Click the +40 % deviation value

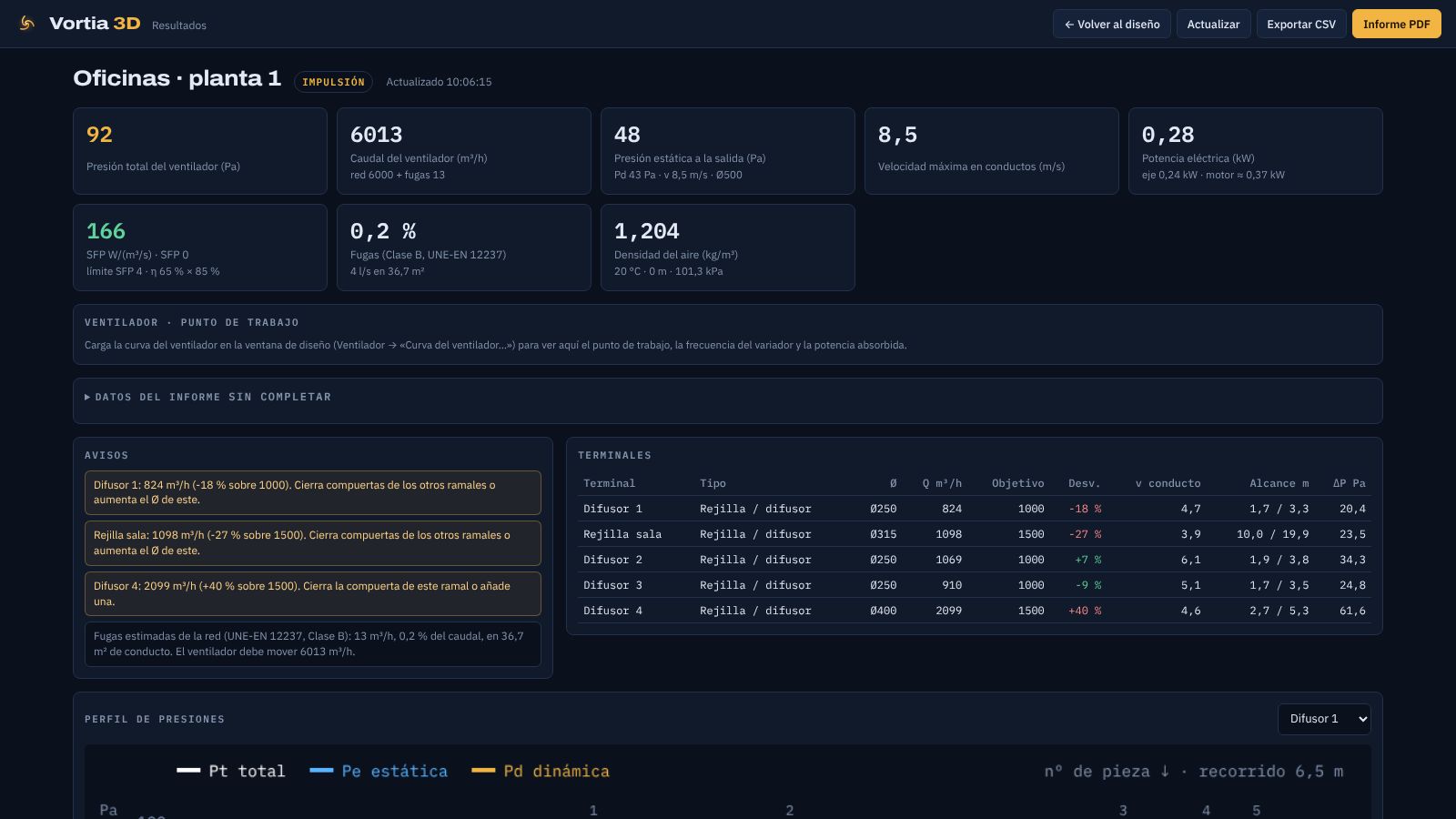pyautogui.click(x=1085, y=611)
